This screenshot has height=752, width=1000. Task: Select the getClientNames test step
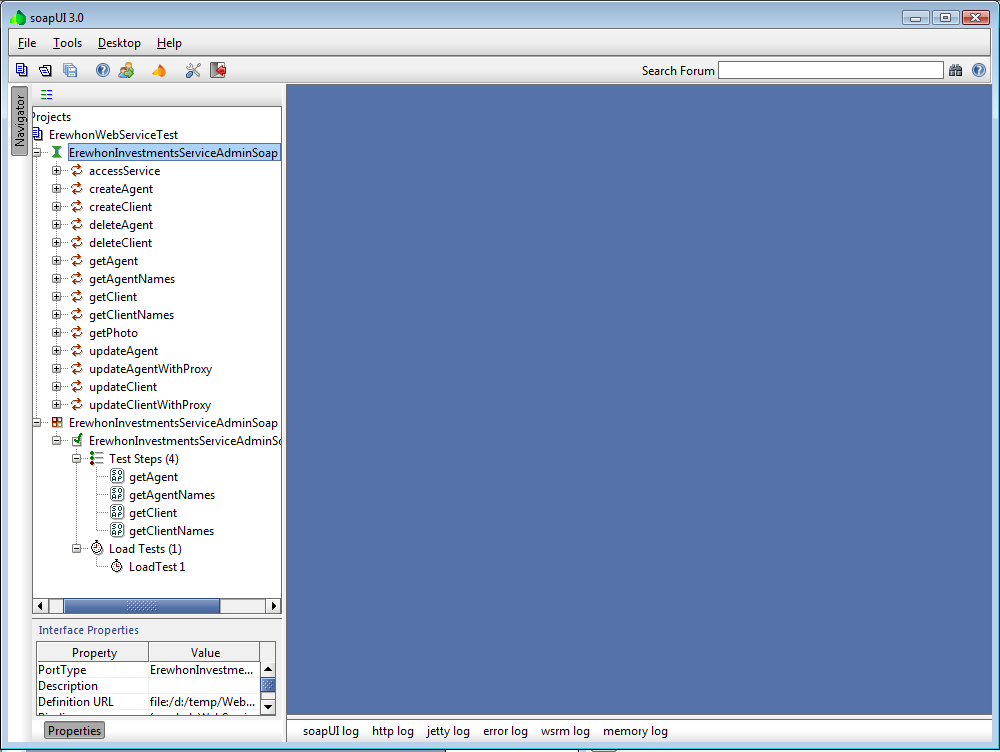(x=172, y=531)
